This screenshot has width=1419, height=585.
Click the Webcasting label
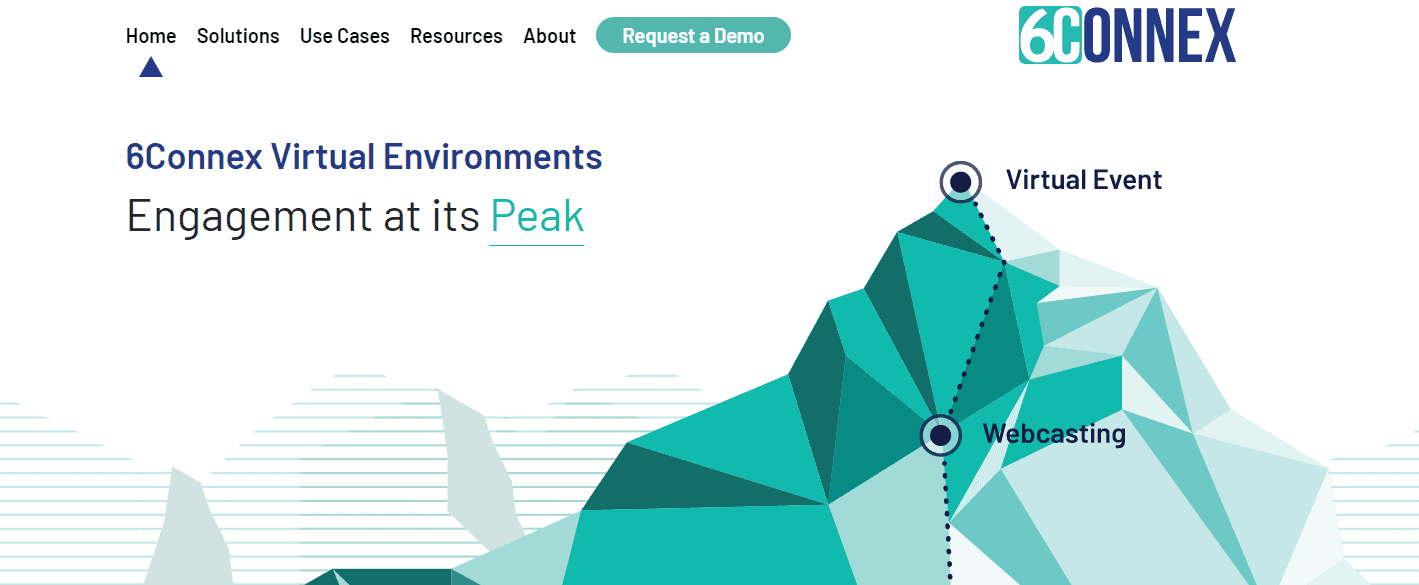(x=1054, y=434)
